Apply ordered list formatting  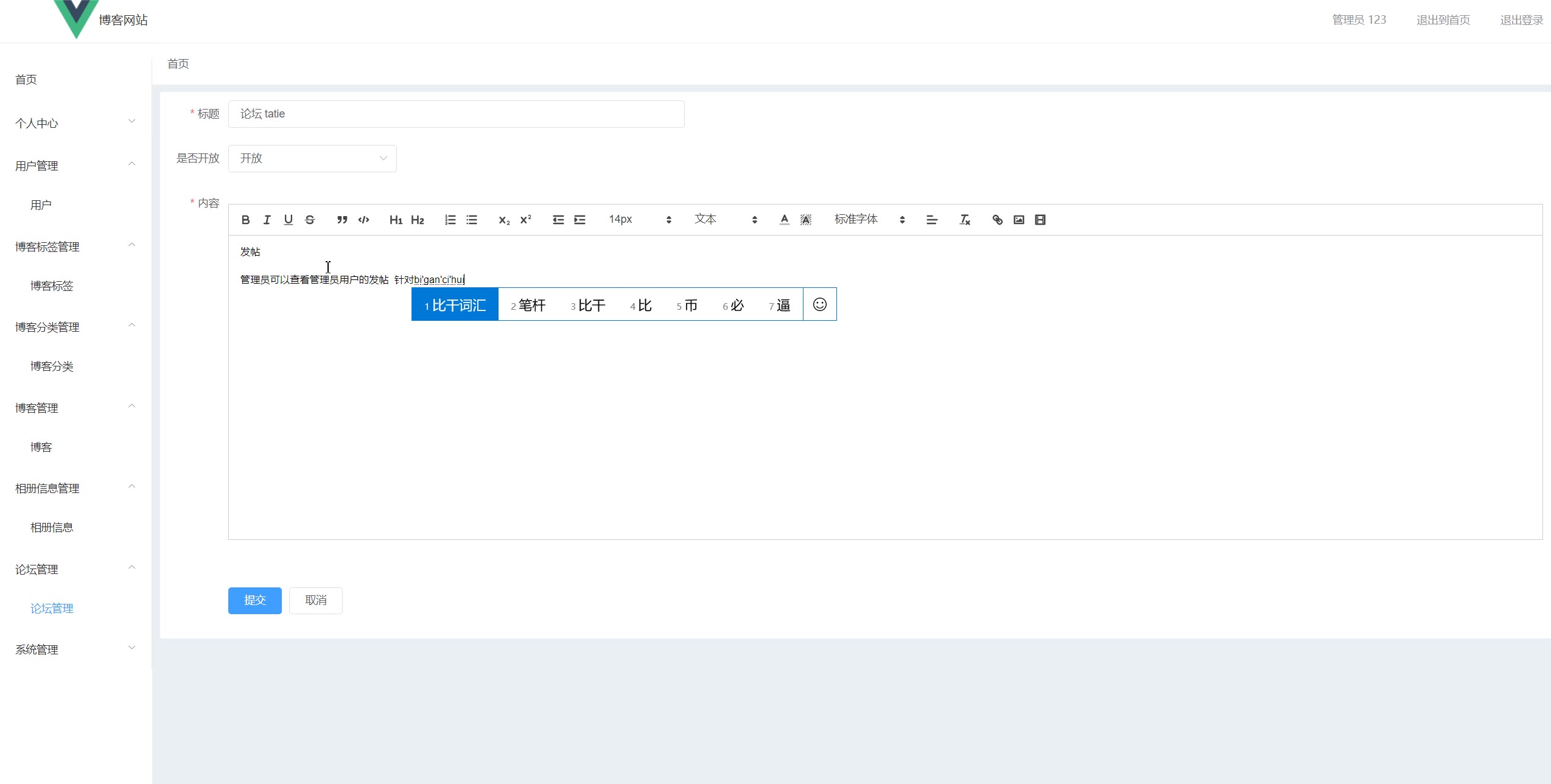click(x=450, y=220)
